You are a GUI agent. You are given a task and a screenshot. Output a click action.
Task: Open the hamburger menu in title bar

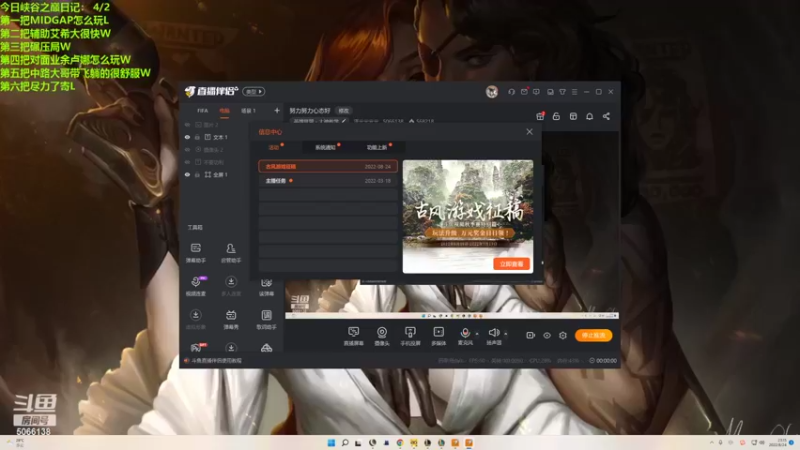[x=574, y=92]
